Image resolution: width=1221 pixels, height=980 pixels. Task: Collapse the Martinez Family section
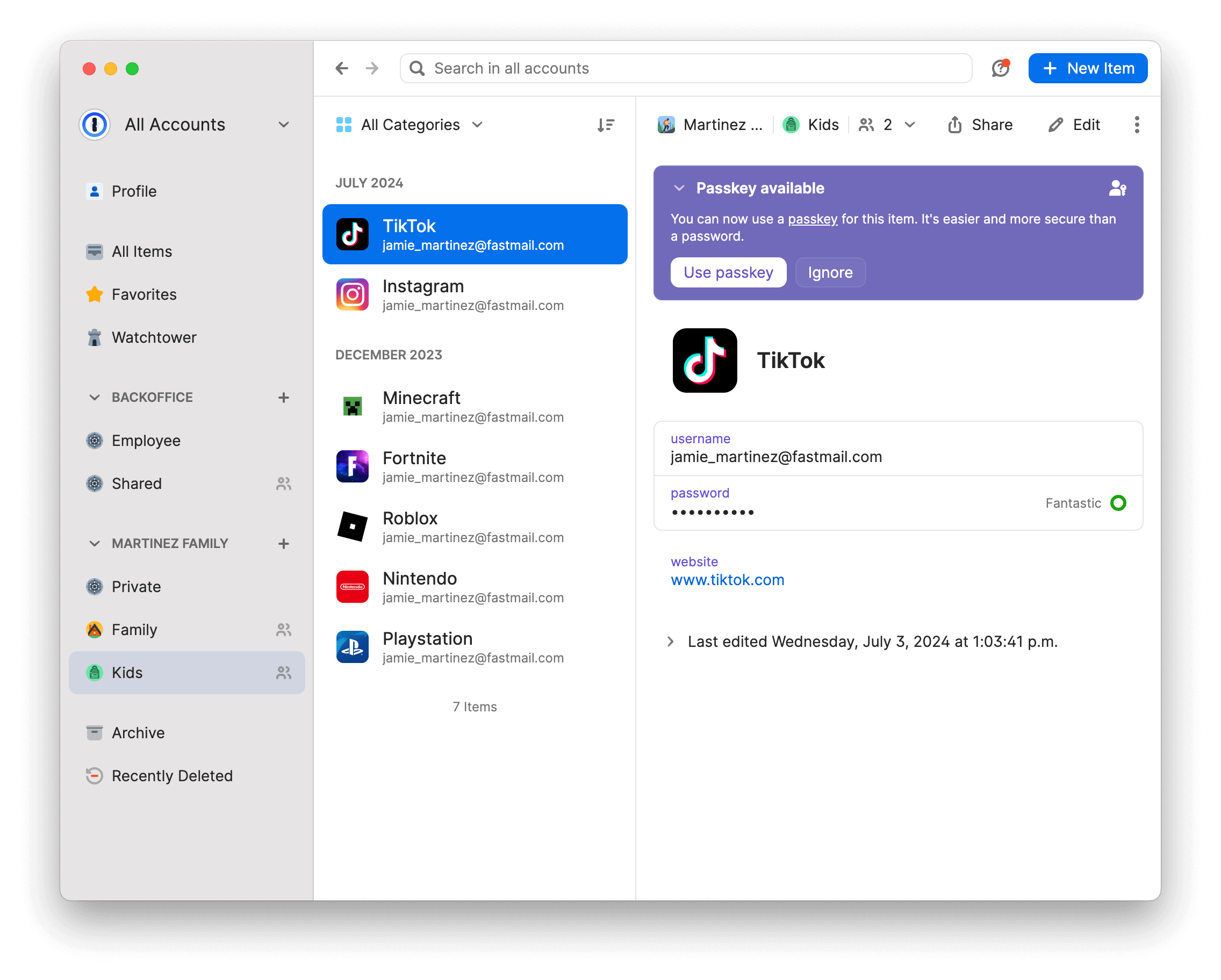(95, 544)
